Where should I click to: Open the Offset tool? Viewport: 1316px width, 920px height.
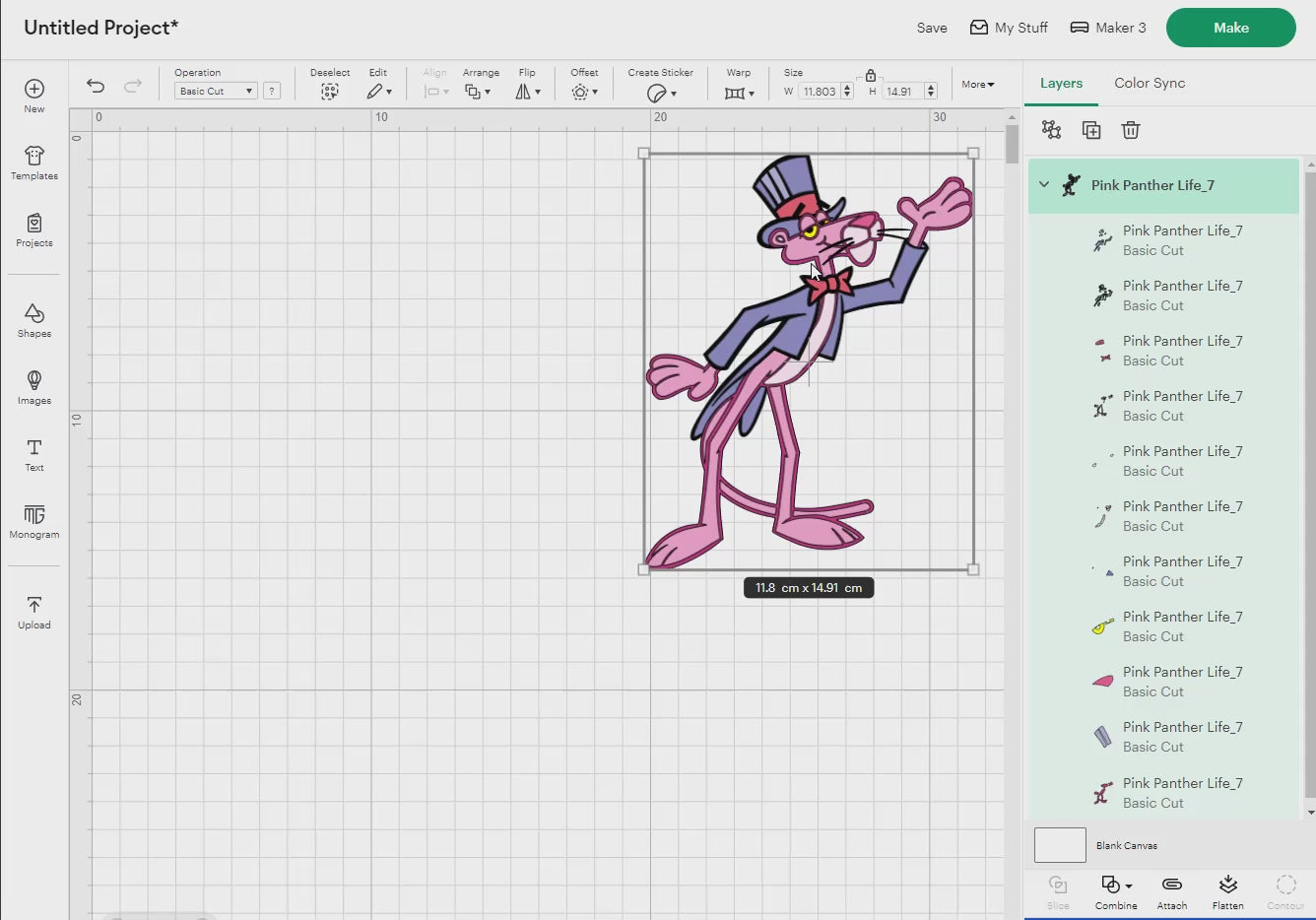pyautogui.click(x=584, y=92)
